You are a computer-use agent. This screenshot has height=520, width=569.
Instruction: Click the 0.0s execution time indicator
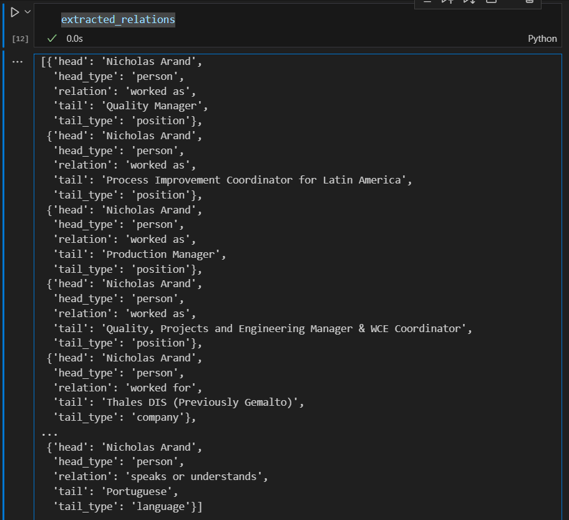(74, 39)
